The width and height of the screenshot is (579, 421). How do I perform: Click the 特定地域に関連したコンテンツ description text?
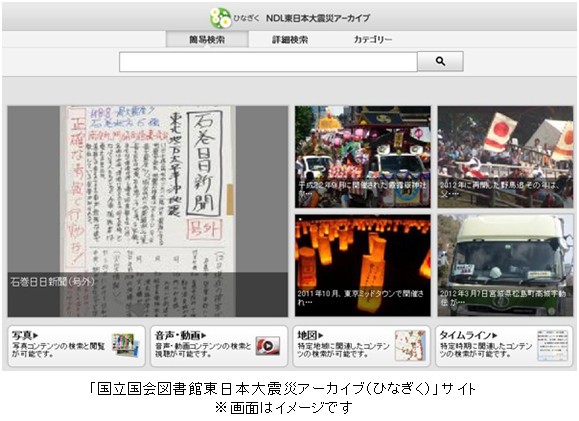(x=344, y=350)
